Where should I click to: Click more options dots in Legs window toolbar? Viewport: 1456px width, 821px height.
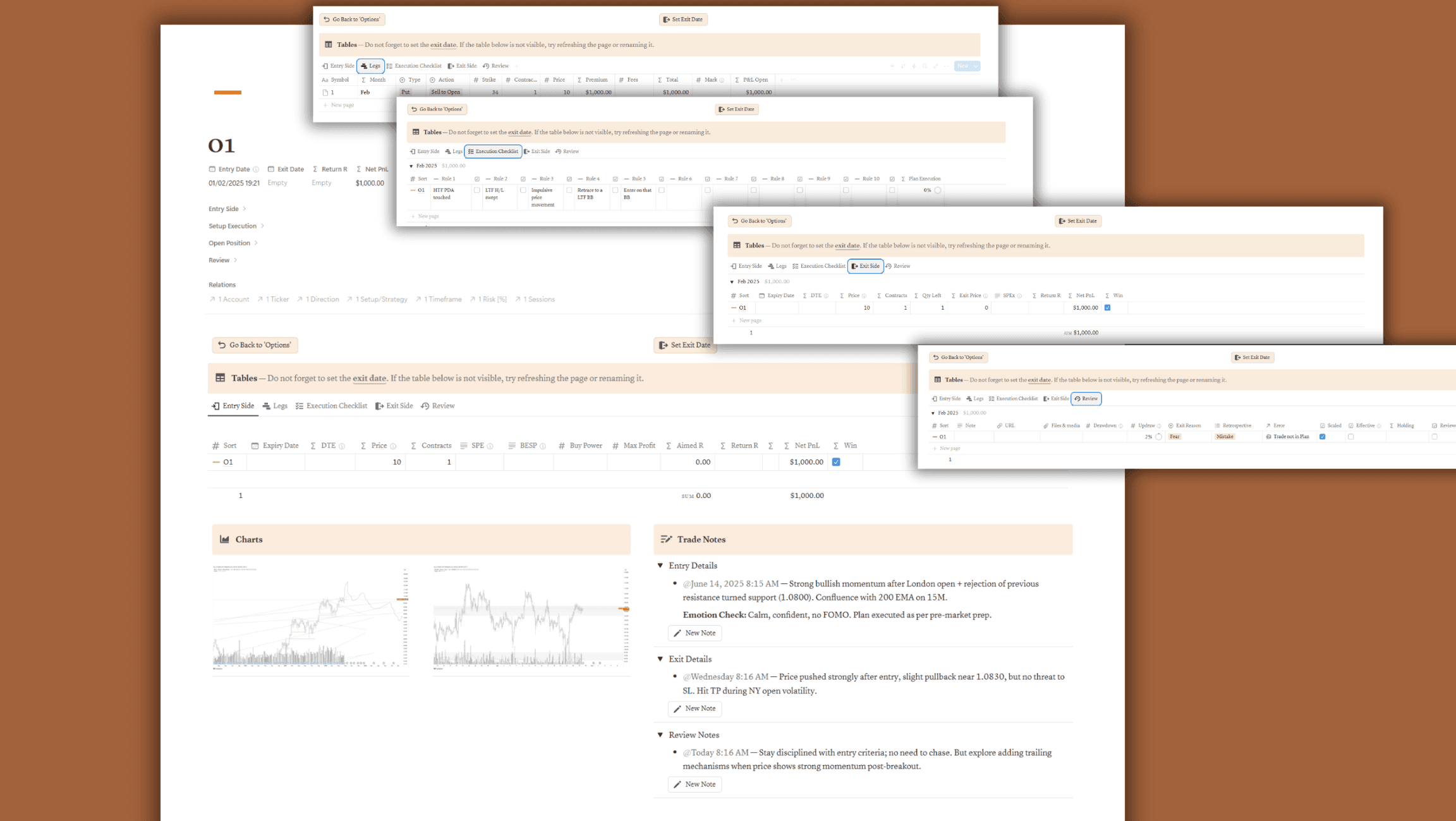point(946,66)
